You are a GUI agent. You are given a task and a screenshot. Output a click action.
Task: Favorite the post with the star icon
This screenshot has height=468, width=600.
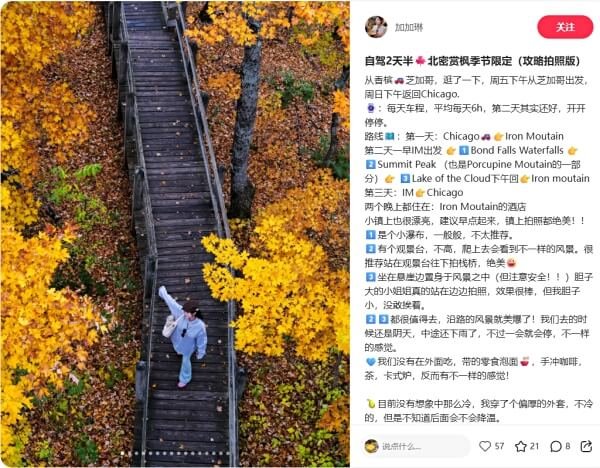click(x=521, y=446)
